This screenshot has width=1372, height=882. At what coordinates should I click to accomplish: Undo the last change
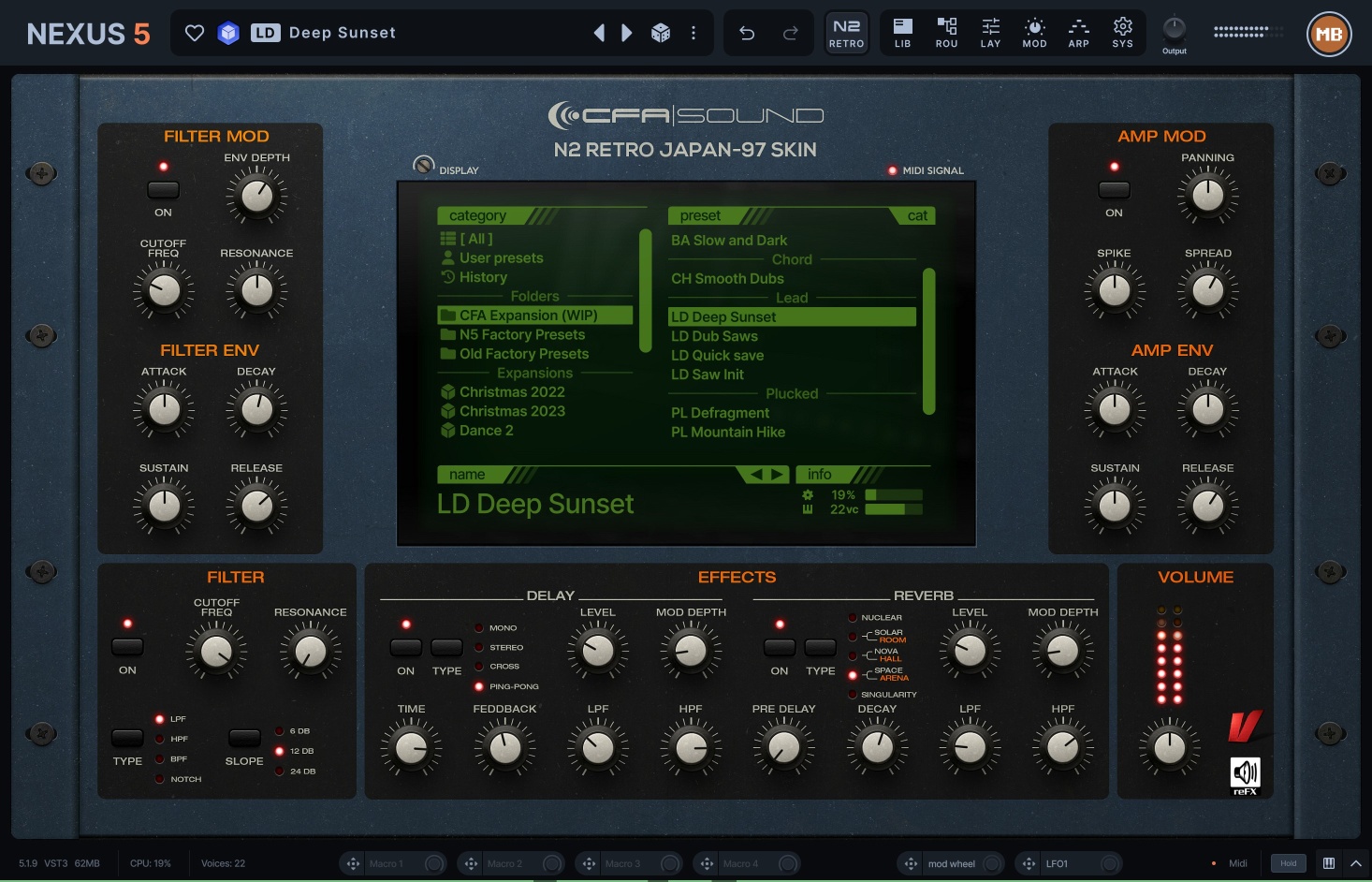point(747,34)
